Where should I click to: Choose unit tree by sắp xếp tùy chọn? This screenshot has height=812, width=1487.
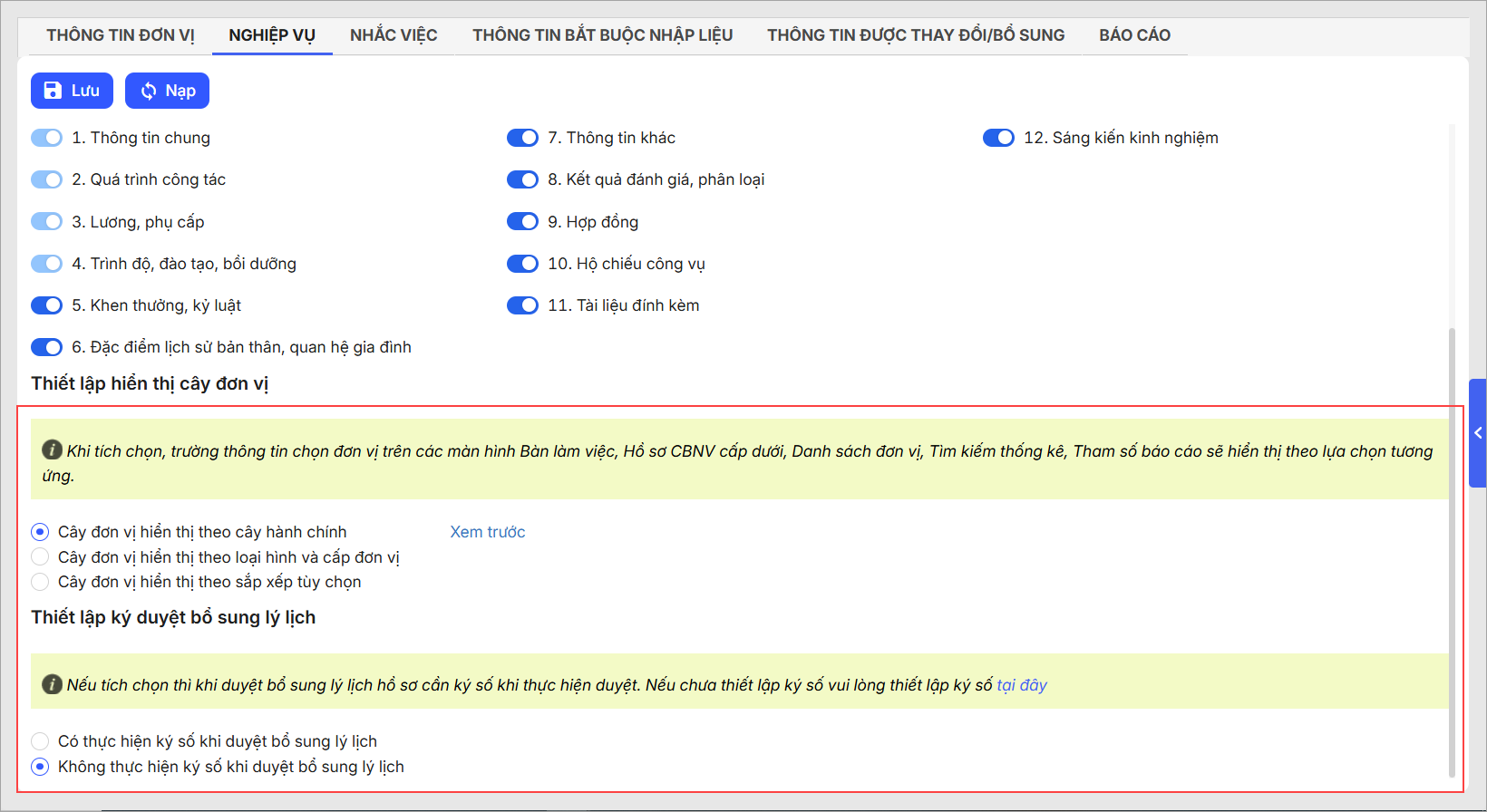tap(40, 582)
